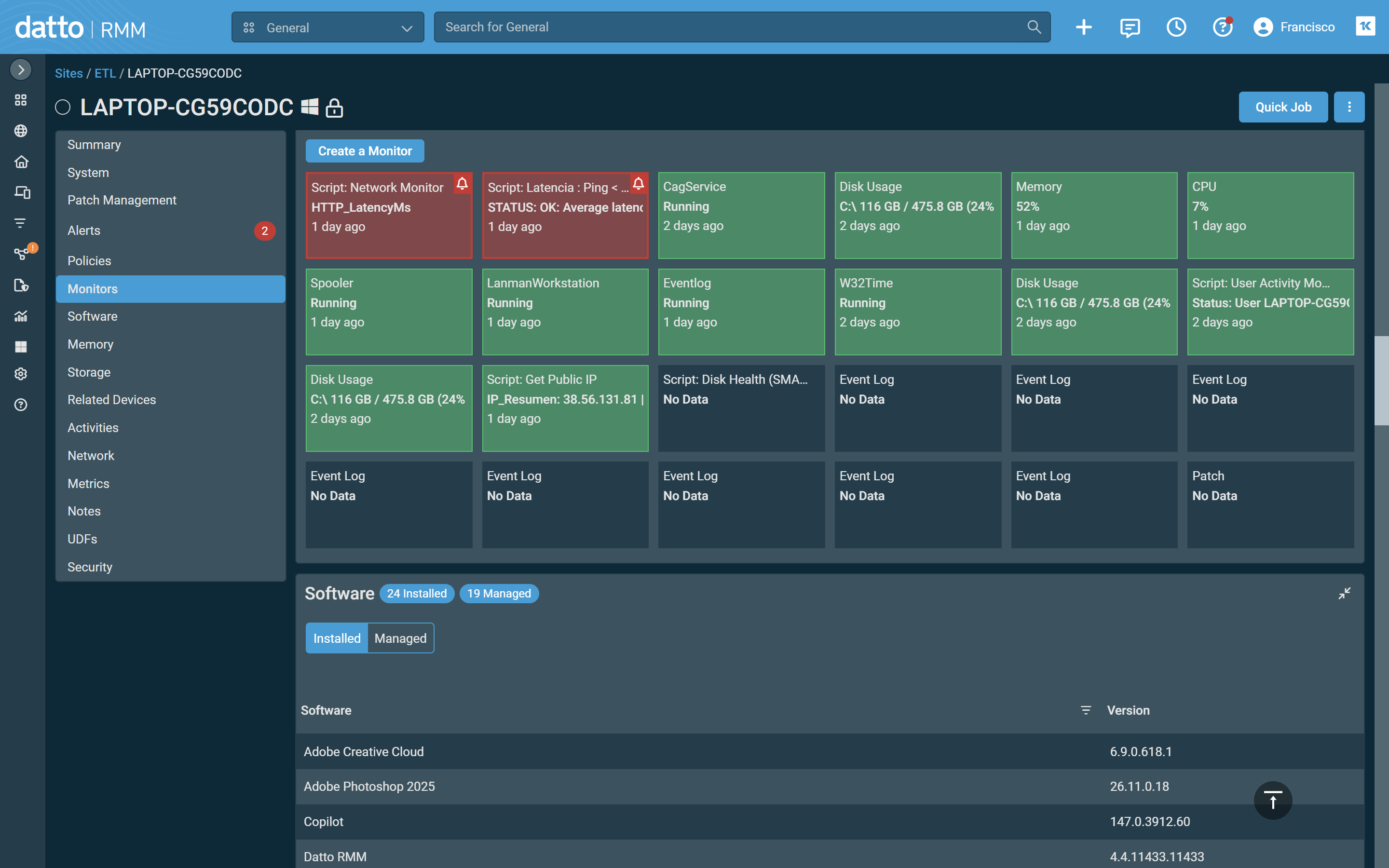This screenshot has width=1389, height=868.
Task: Click the scroll-to-top arrow button
Action: point(1272,800)
